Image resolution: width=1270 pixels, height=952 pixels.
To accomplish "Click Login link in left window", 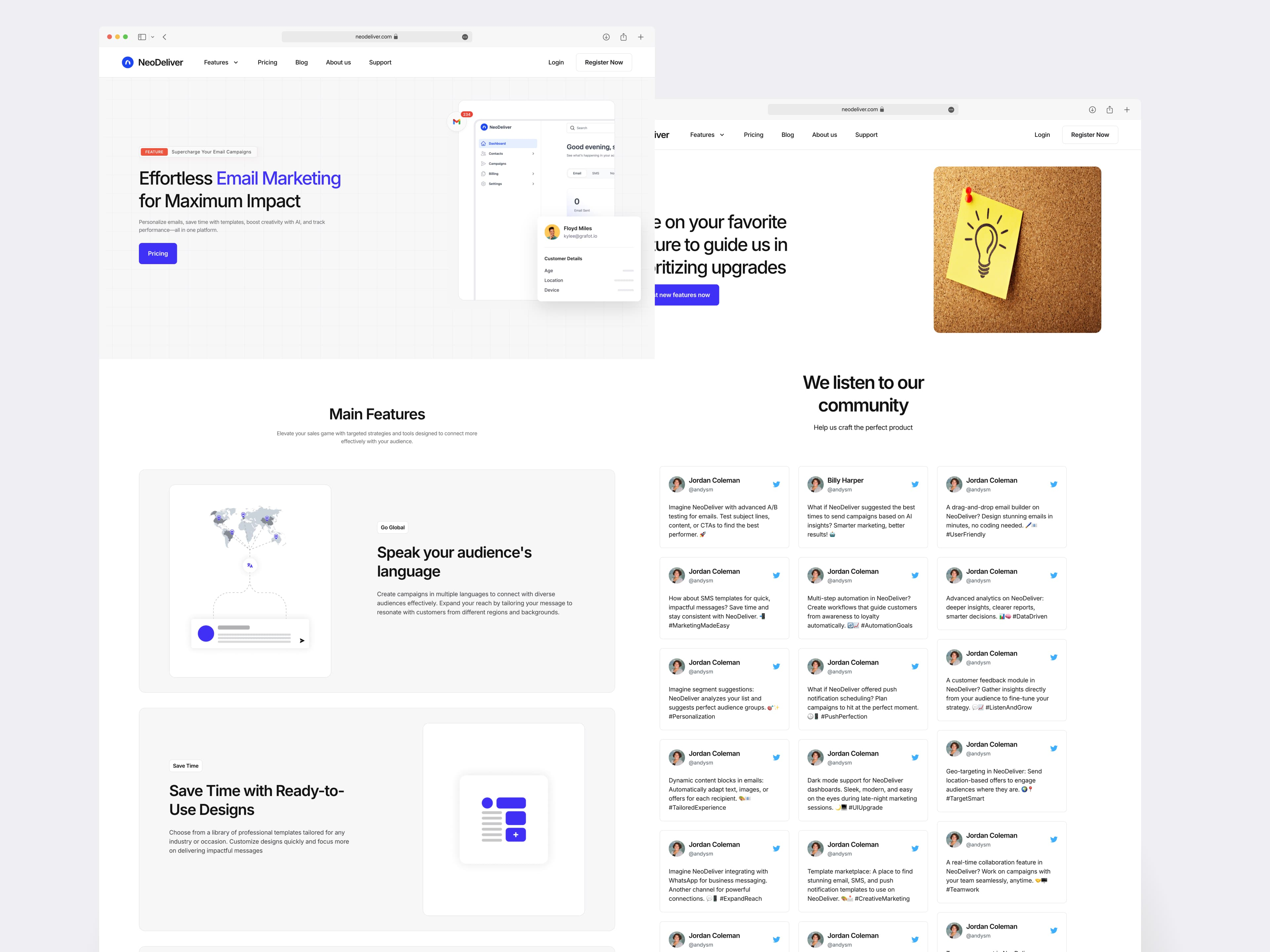I will click(x=556, y=62).
